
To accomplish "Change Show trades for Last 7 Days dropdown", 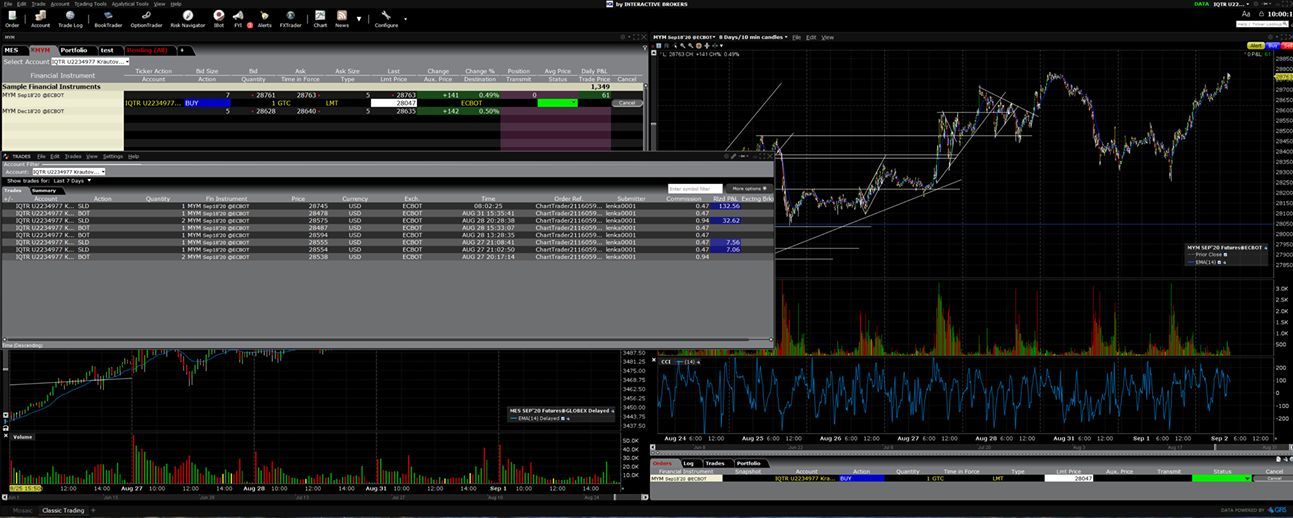I will [72, 181].
